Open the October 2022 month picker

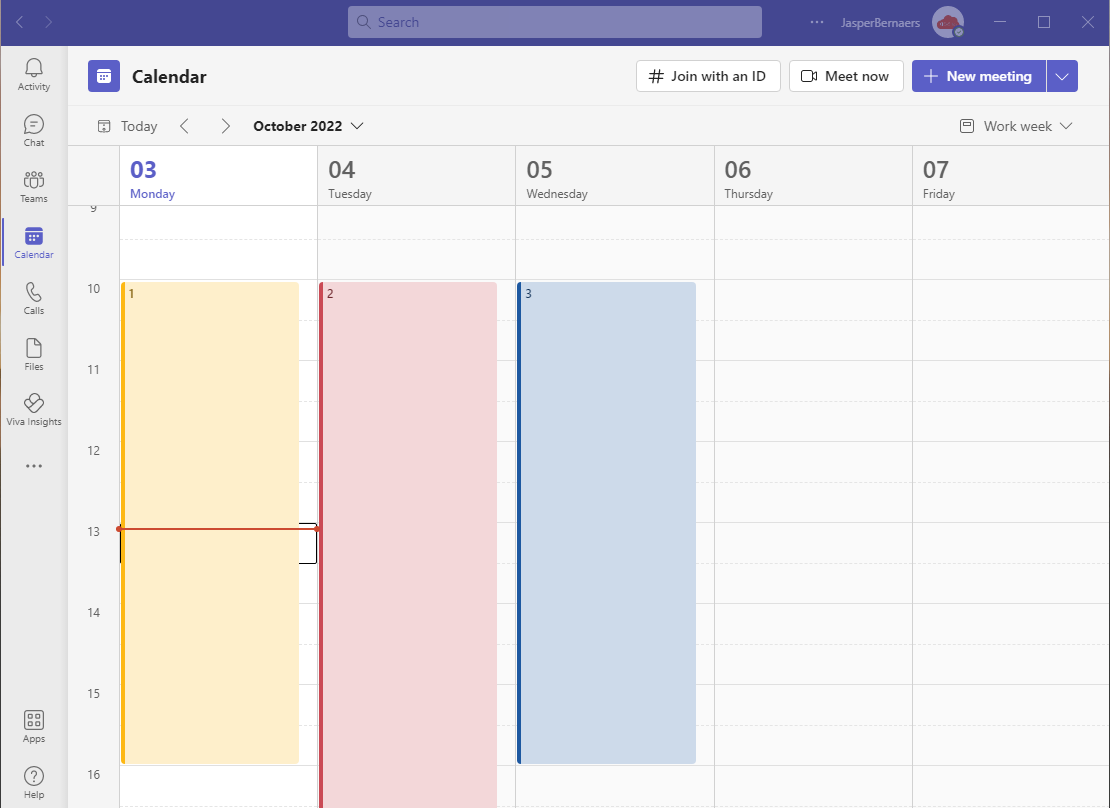(x=309, y=126)
